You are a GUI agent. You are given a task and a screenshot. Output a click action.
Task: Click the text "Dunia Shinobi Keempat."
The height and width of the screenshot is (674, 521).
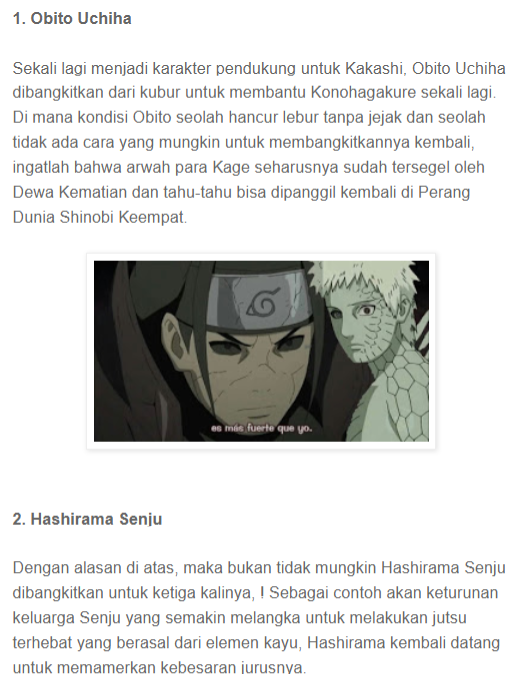click(100, 217)
